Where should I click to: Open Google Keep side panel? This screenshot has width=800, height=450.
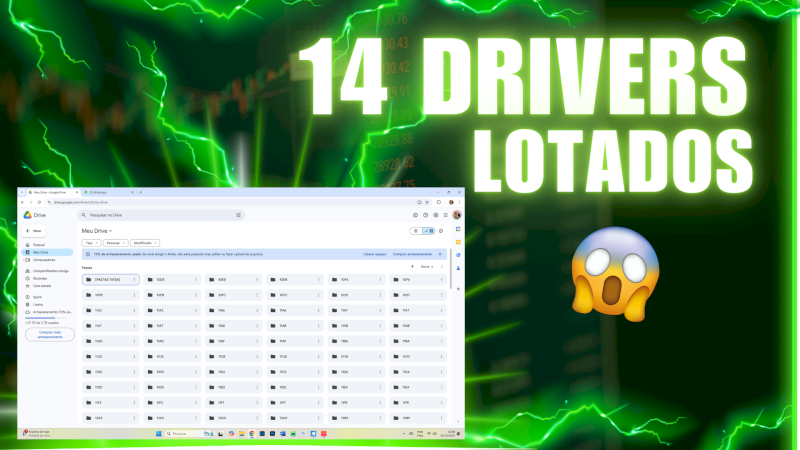tap(458, 242)
